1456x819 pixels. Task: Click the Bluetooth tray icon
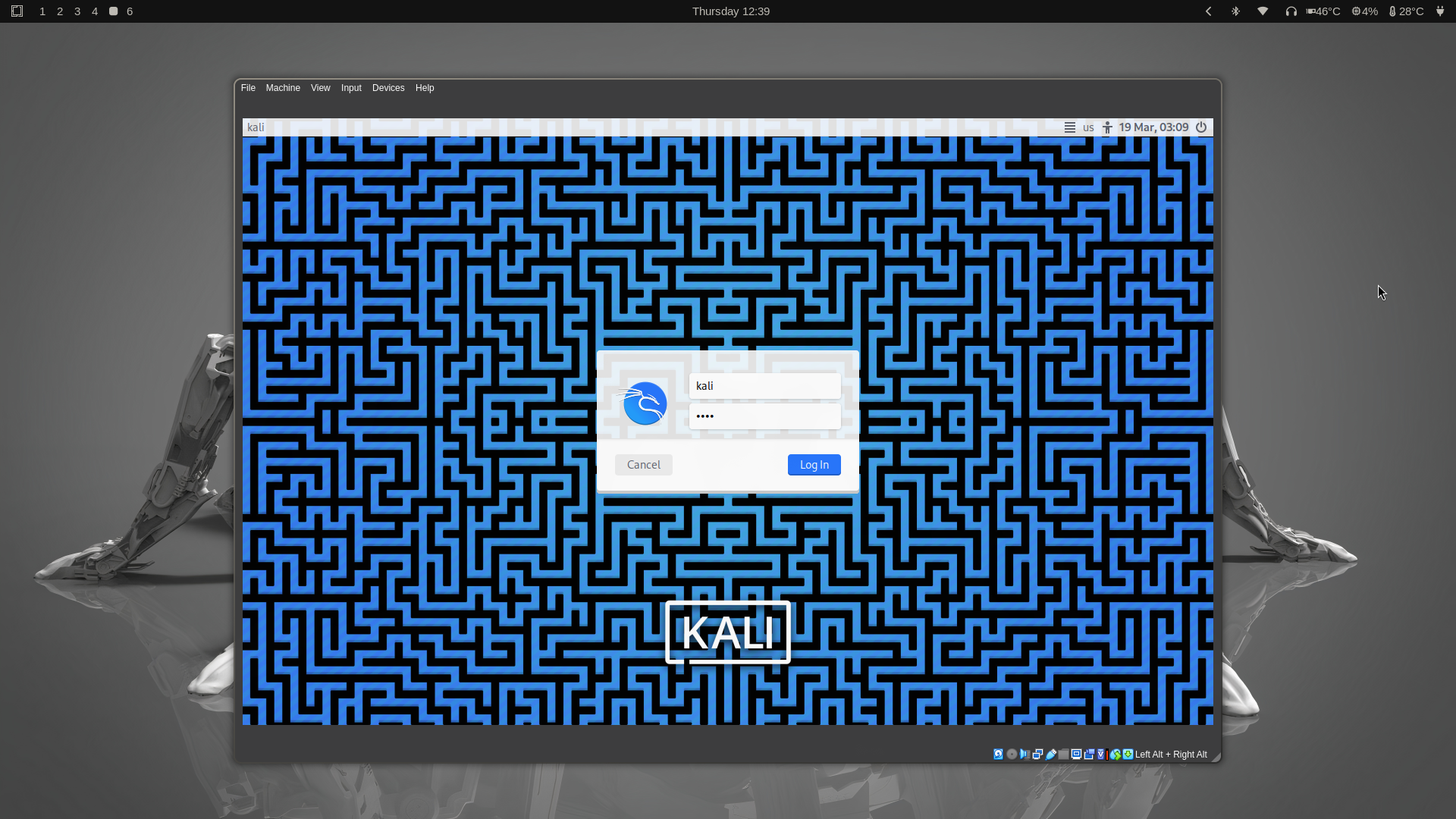point(1235,11)
